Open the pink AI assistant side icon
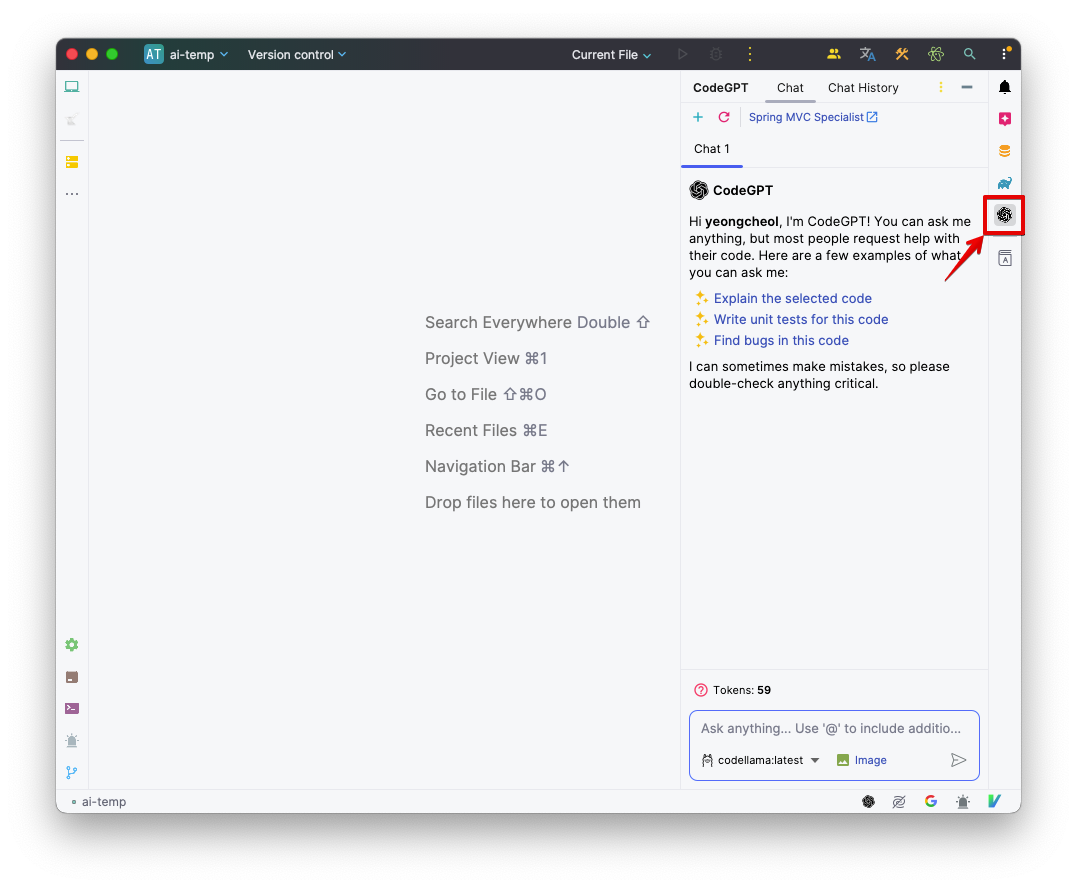The width and height of the screenshot is (1077, 887). 1004,119
